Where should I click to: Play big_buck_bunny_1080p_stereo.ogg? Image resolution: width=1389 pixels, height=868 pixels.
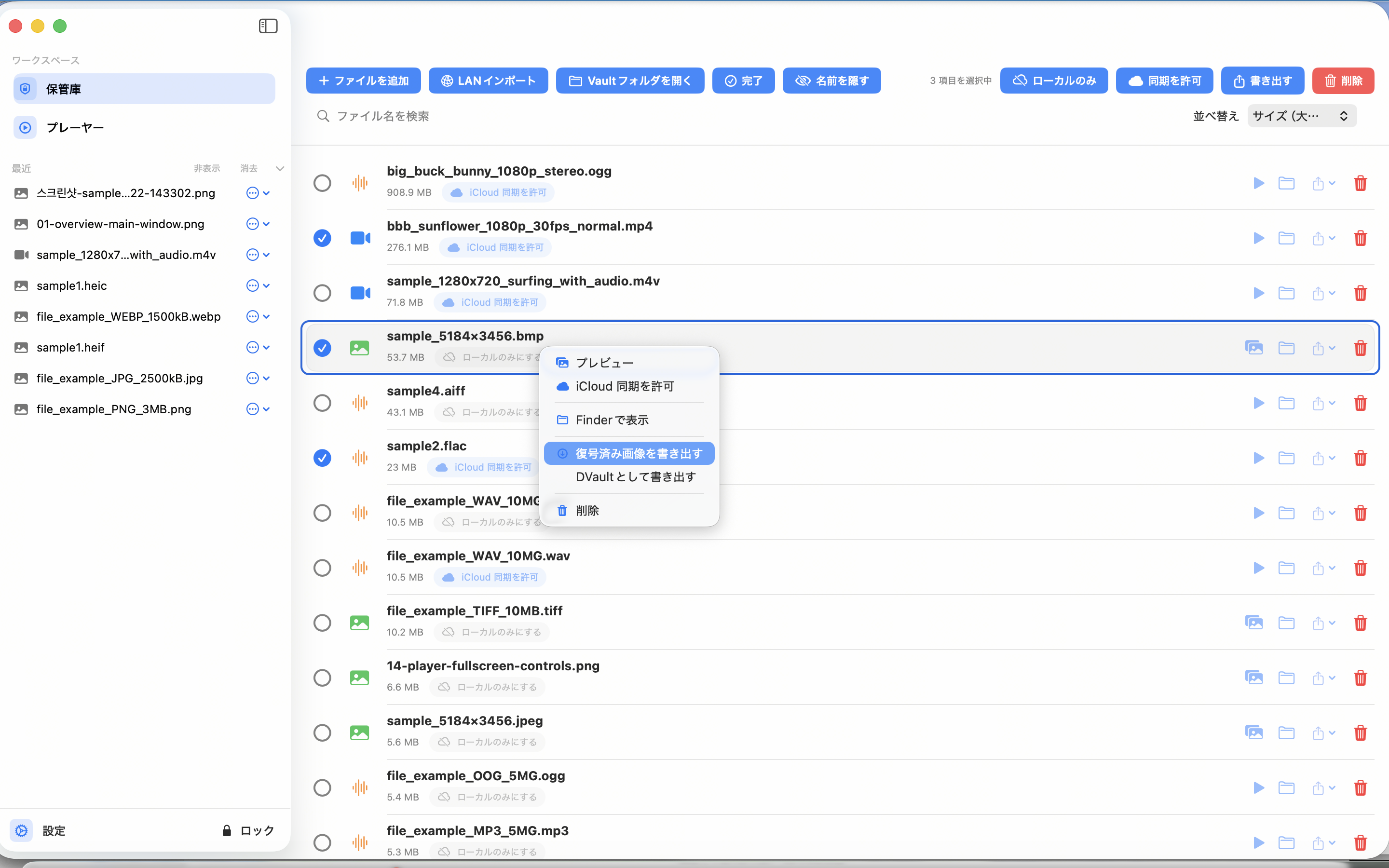click(x=1258, y=183)
